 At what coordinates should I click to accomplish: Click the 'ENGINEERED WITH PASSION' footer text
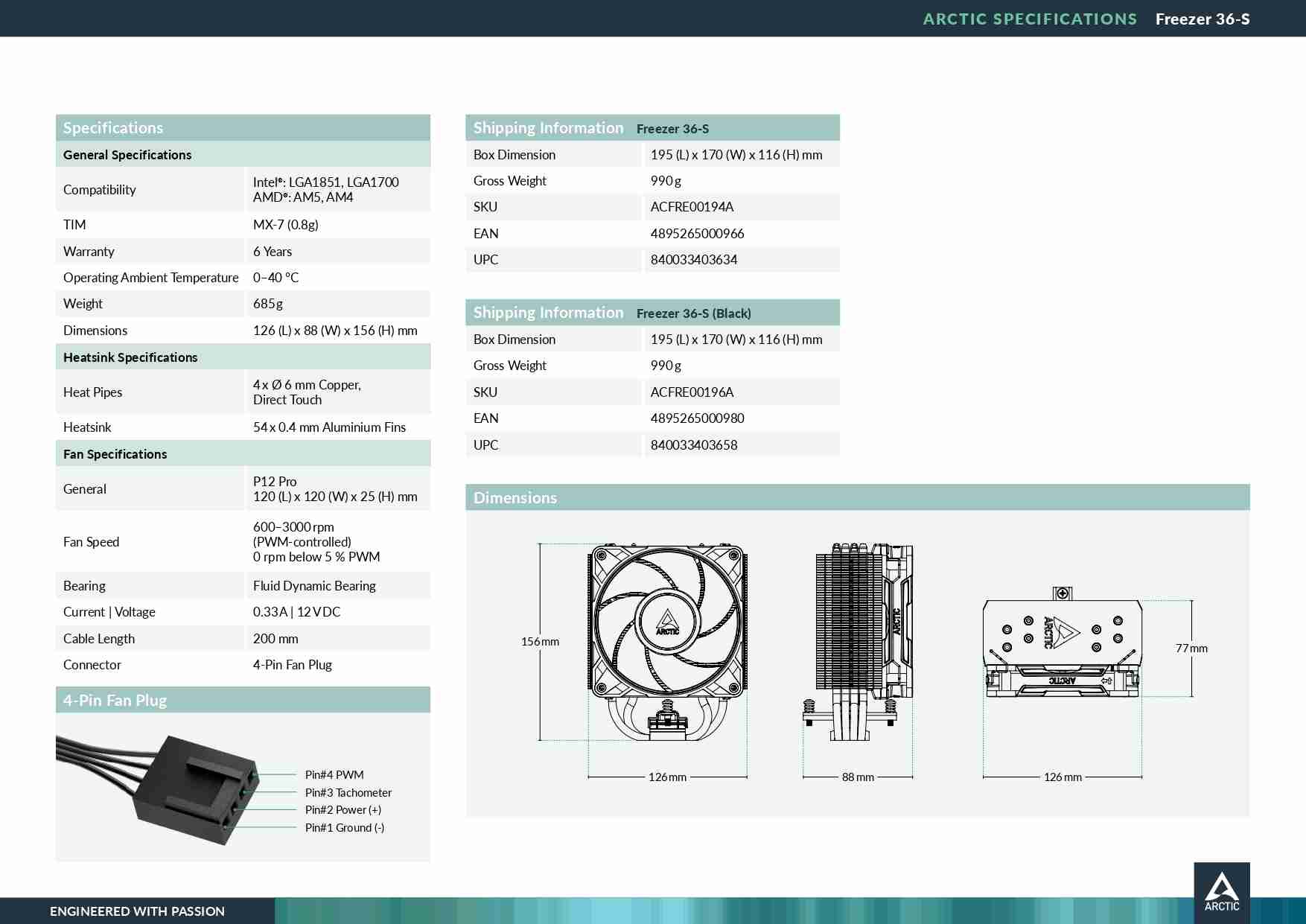pyautogui.click(x=137, y=911)
